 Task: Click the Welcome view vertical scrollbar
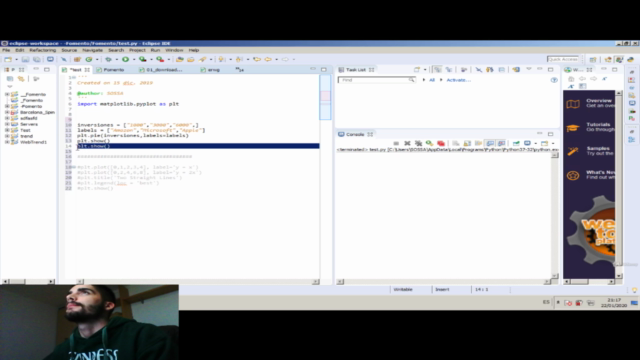tap(619, 184)
